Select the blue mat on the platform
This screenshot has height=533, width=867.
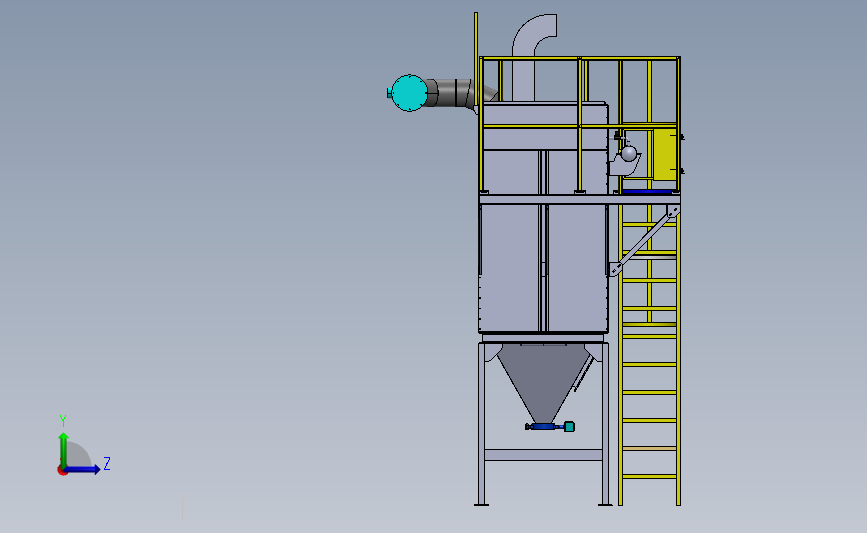coord(646,192)
